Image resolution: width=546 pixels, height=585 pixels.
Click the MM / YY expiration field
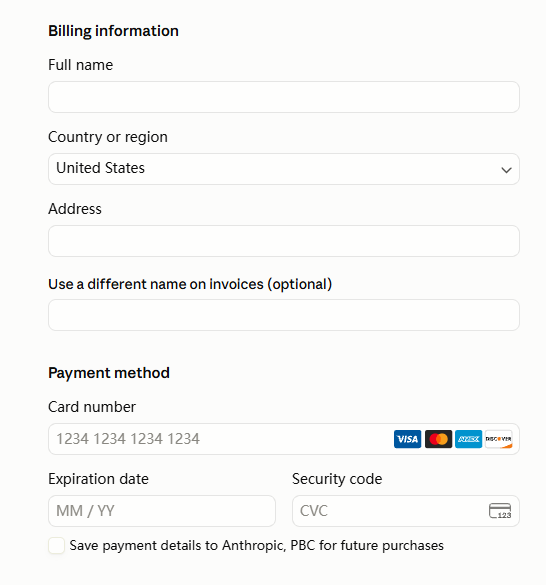tap(162, 511)
